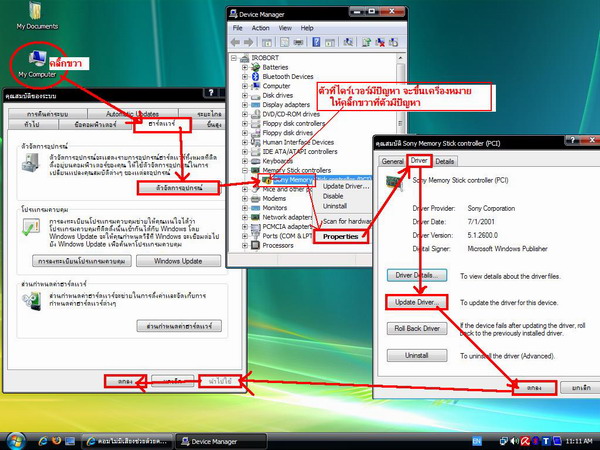Click the last toolbar icon right of the red X
The height and width of the screenshot is (450, 600).
click(x=393, y=42)
